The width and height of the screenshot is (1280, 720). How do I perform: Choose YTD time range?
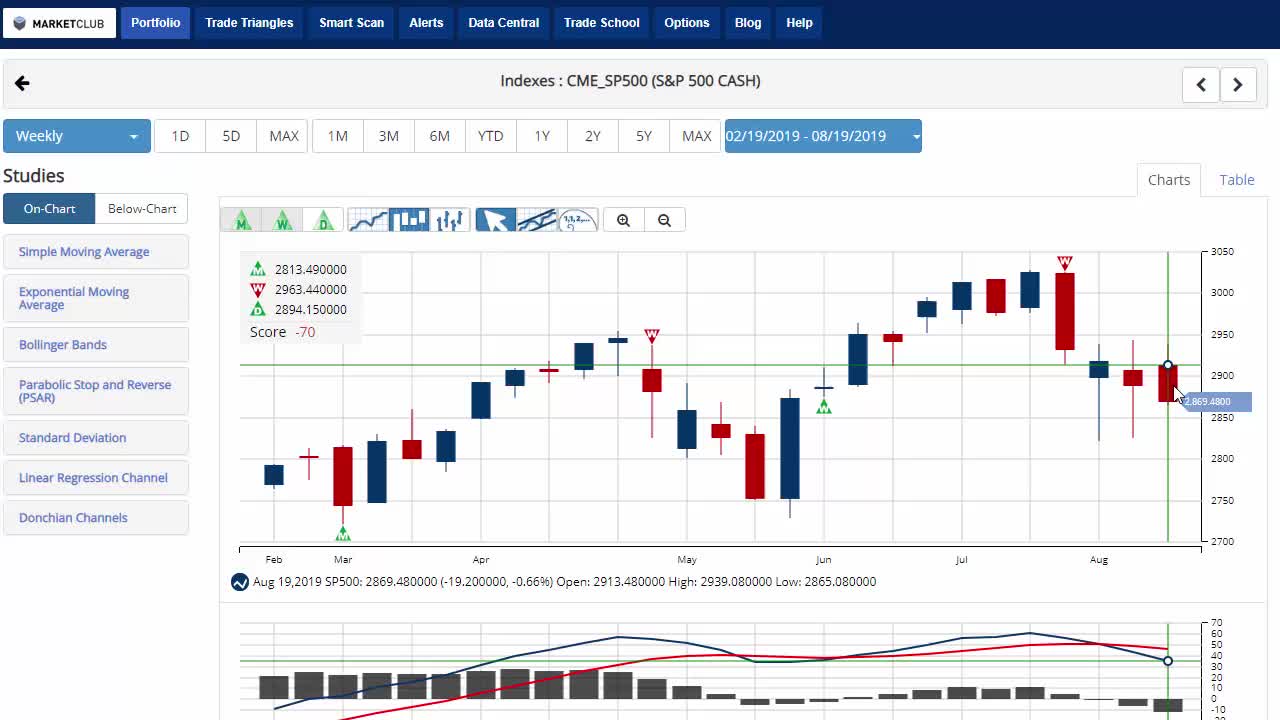(x=491, y=136)
